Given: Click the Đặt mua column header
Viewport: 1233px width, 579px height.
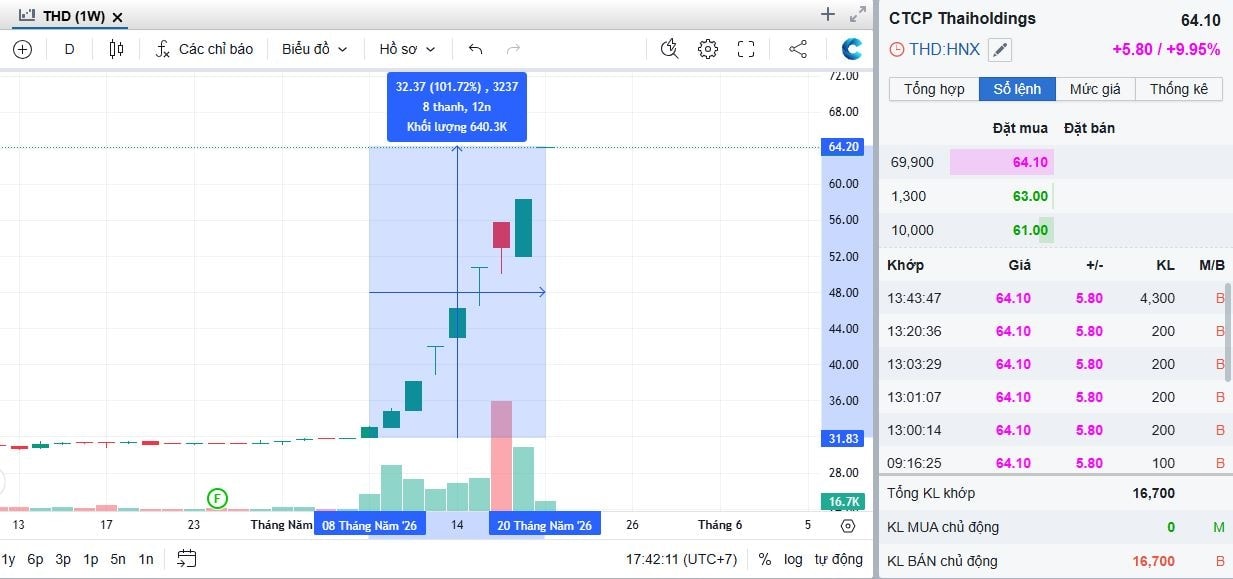Looking at the screenshot, I should 1020,128.
